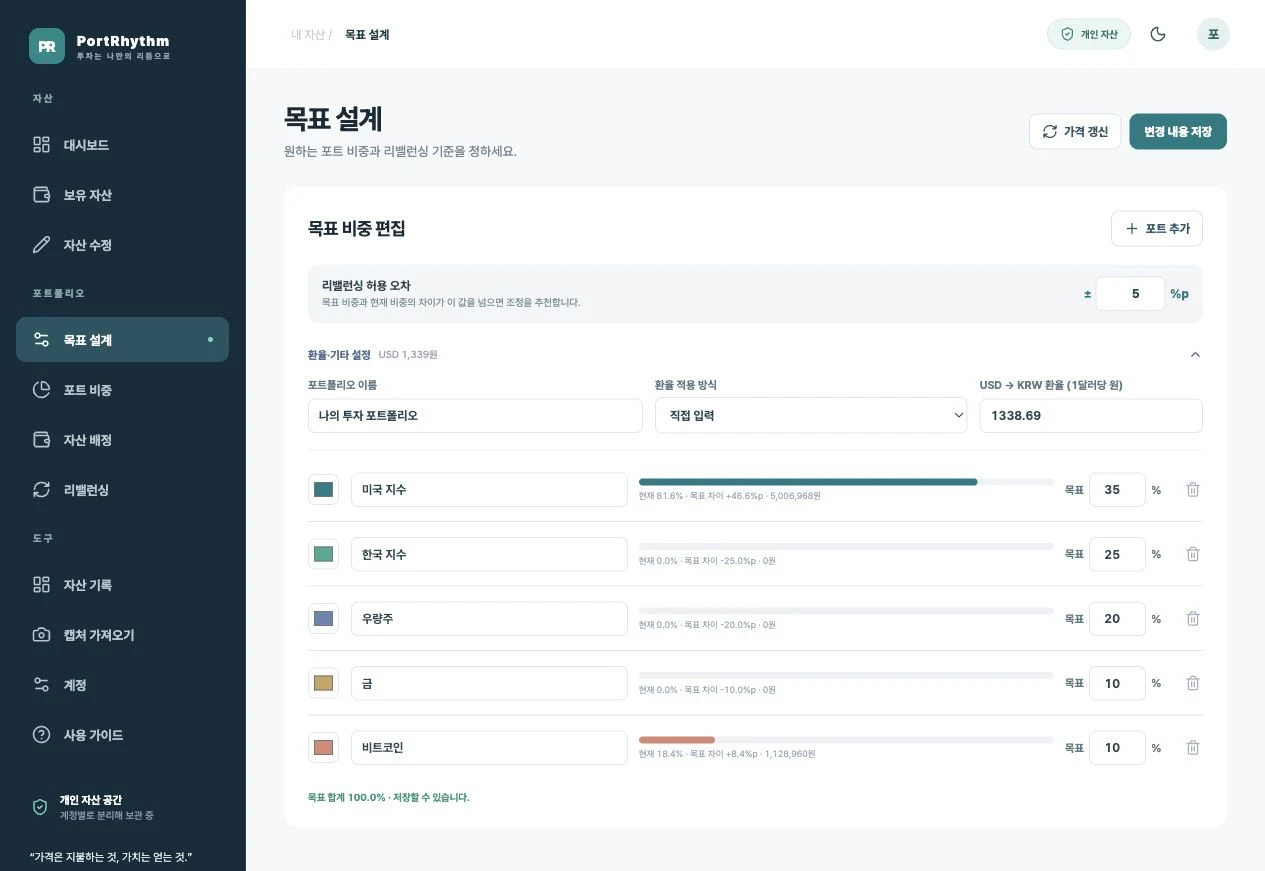The image size is (1265, 871).
Task: Click the wallet icon next to 자산 배정
Action: point(41,440)
